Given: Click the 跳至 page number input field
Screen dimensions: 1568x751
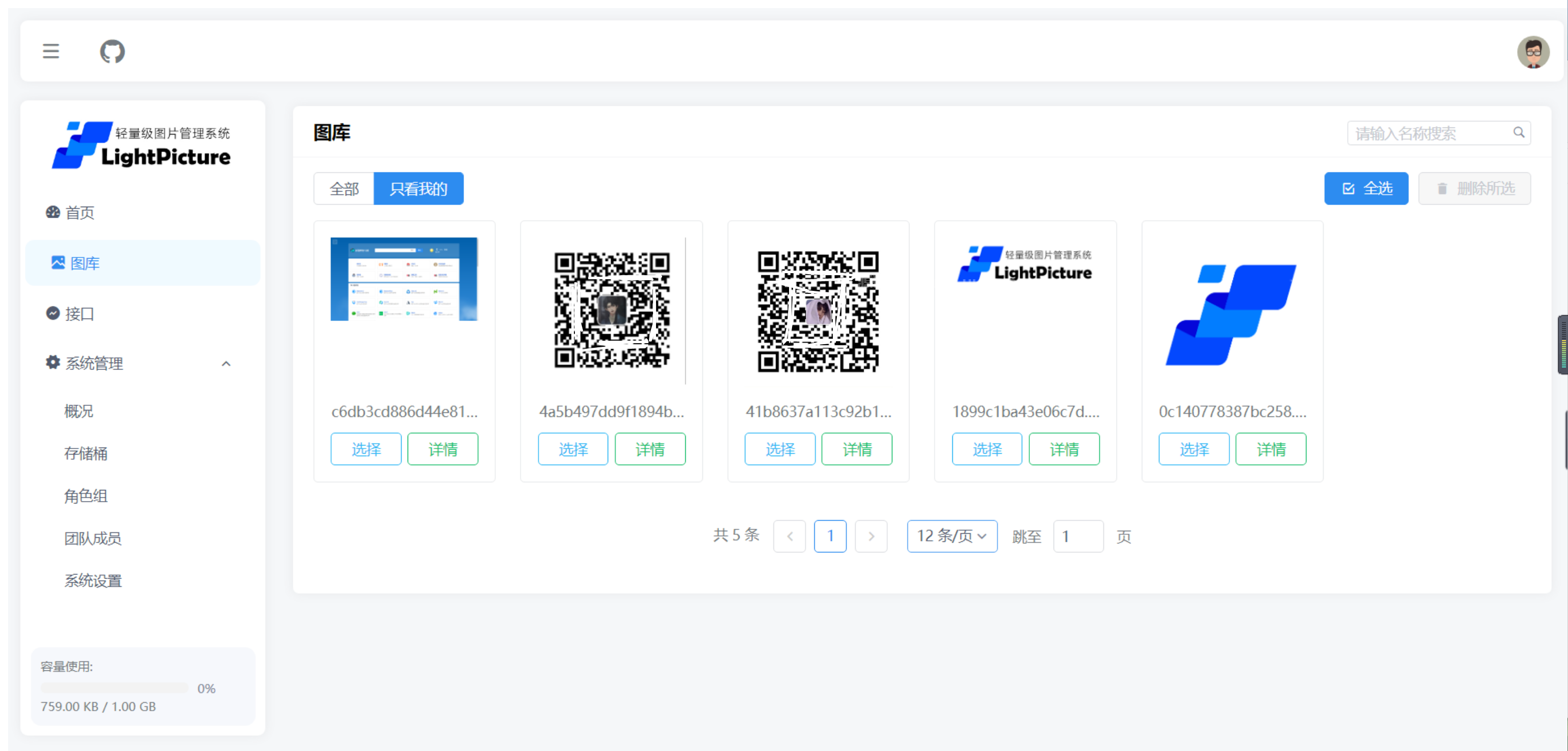Looking at the screenshot, I should pos(1078,536).
